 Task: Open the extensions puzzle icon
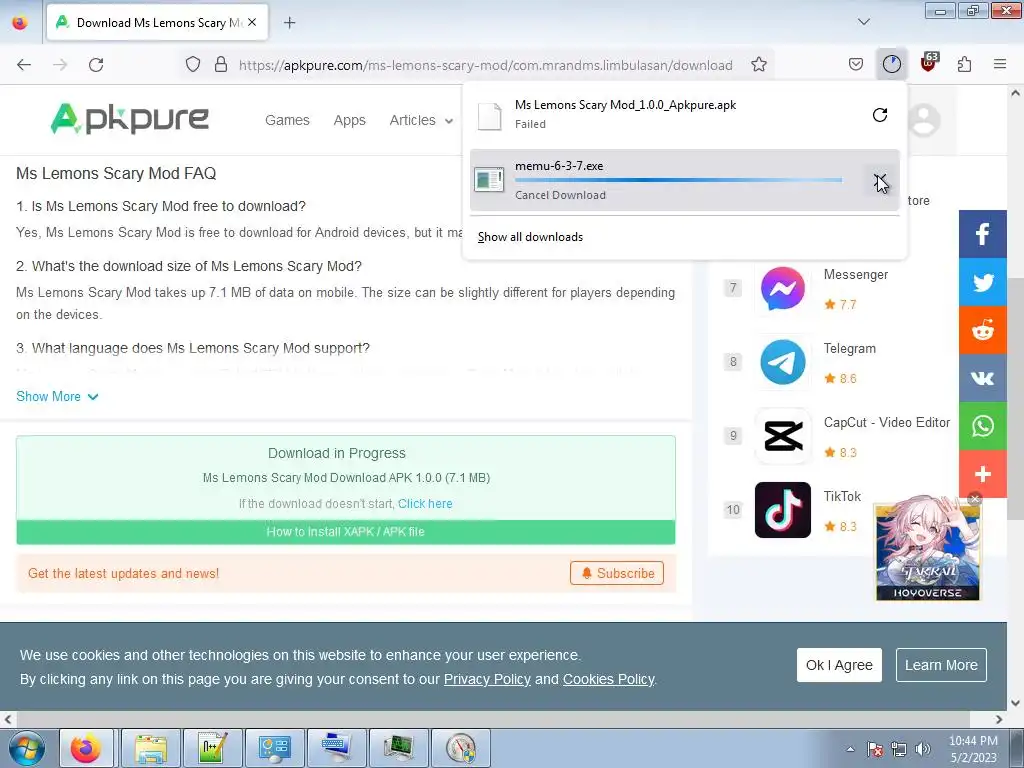tap(964, 64)
